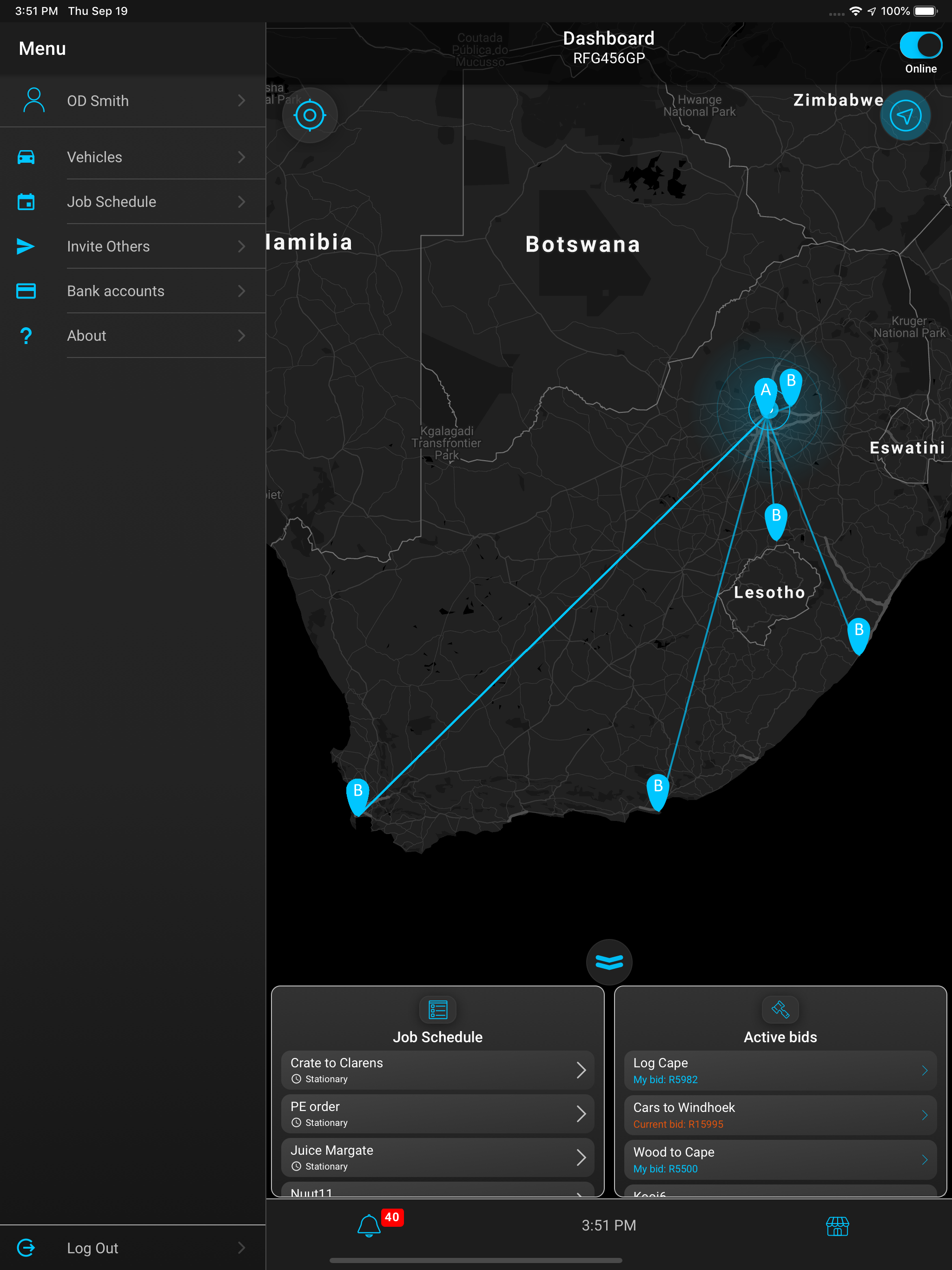Tap the Job Schedule calendar icon
The width and height of the screenshot is (952, 1270).
click(26, 202)
